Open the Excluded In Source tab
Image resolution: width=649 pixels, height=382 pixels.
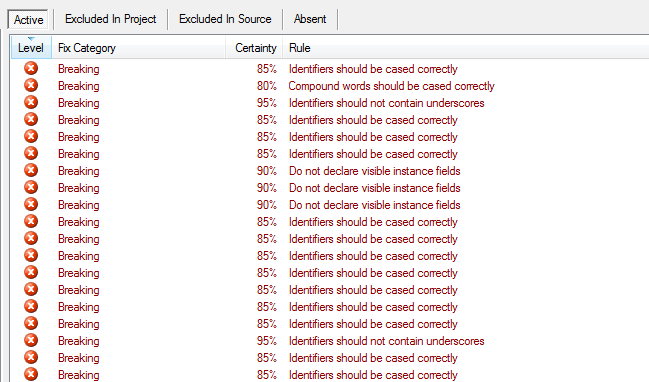(225, 19)
